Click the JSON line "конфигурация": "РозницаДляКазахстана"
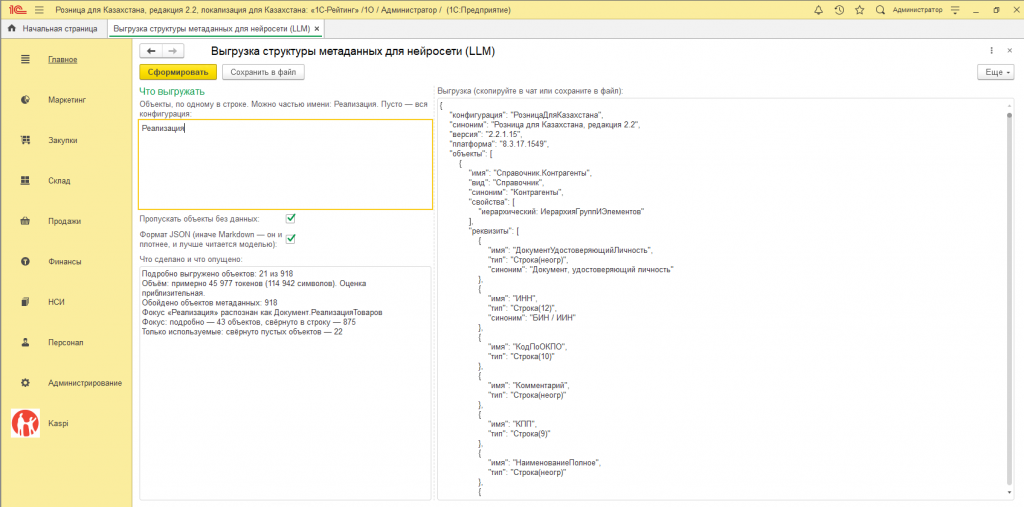The image size is (1024, 507). pos(526,115)
